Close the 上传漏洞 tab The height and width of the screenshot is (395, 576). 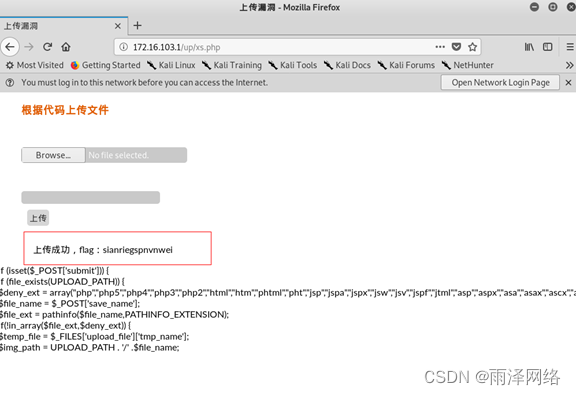point(118,26)
